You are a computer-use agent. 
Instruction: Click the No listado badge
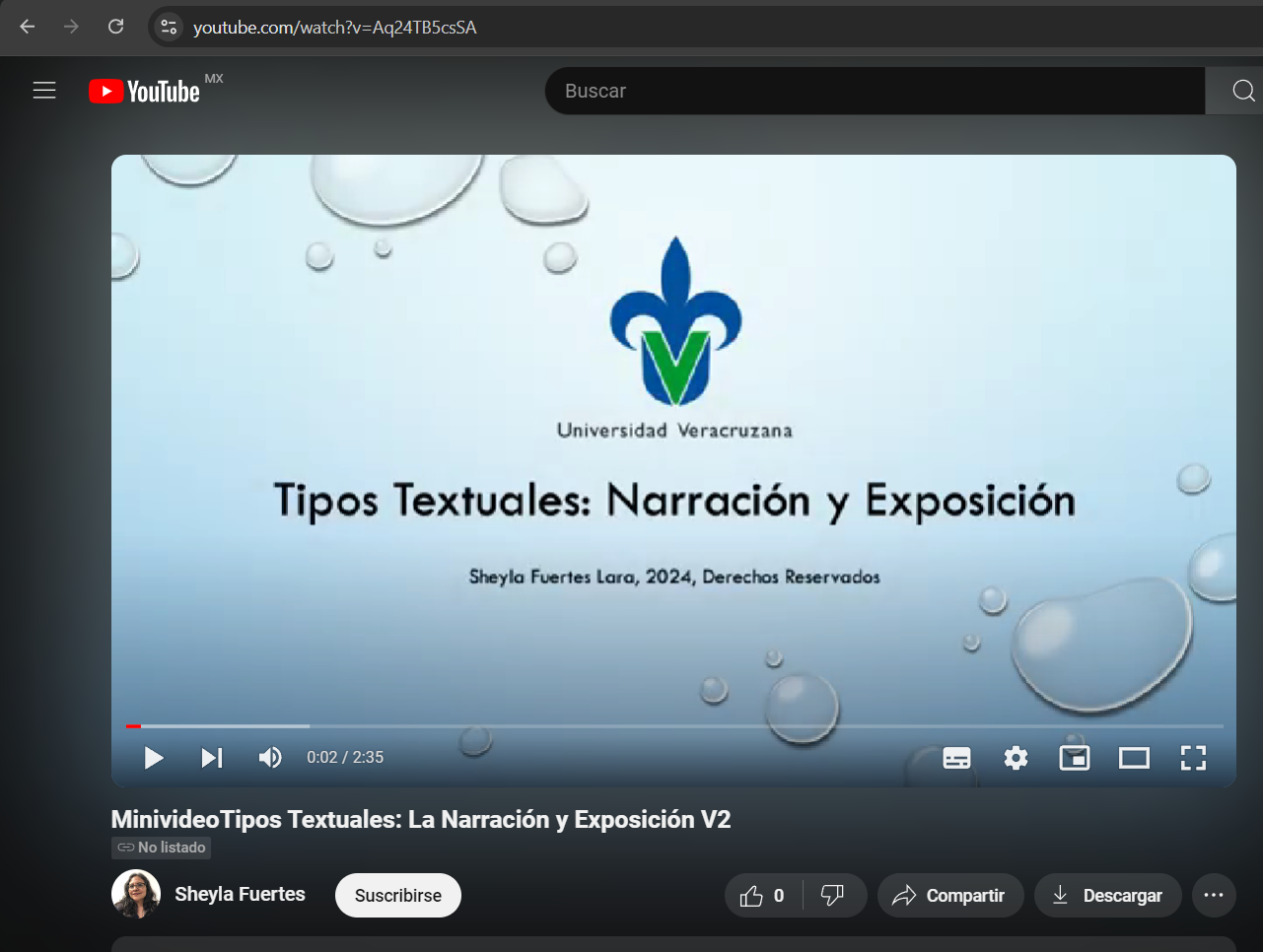coord(161,848)
